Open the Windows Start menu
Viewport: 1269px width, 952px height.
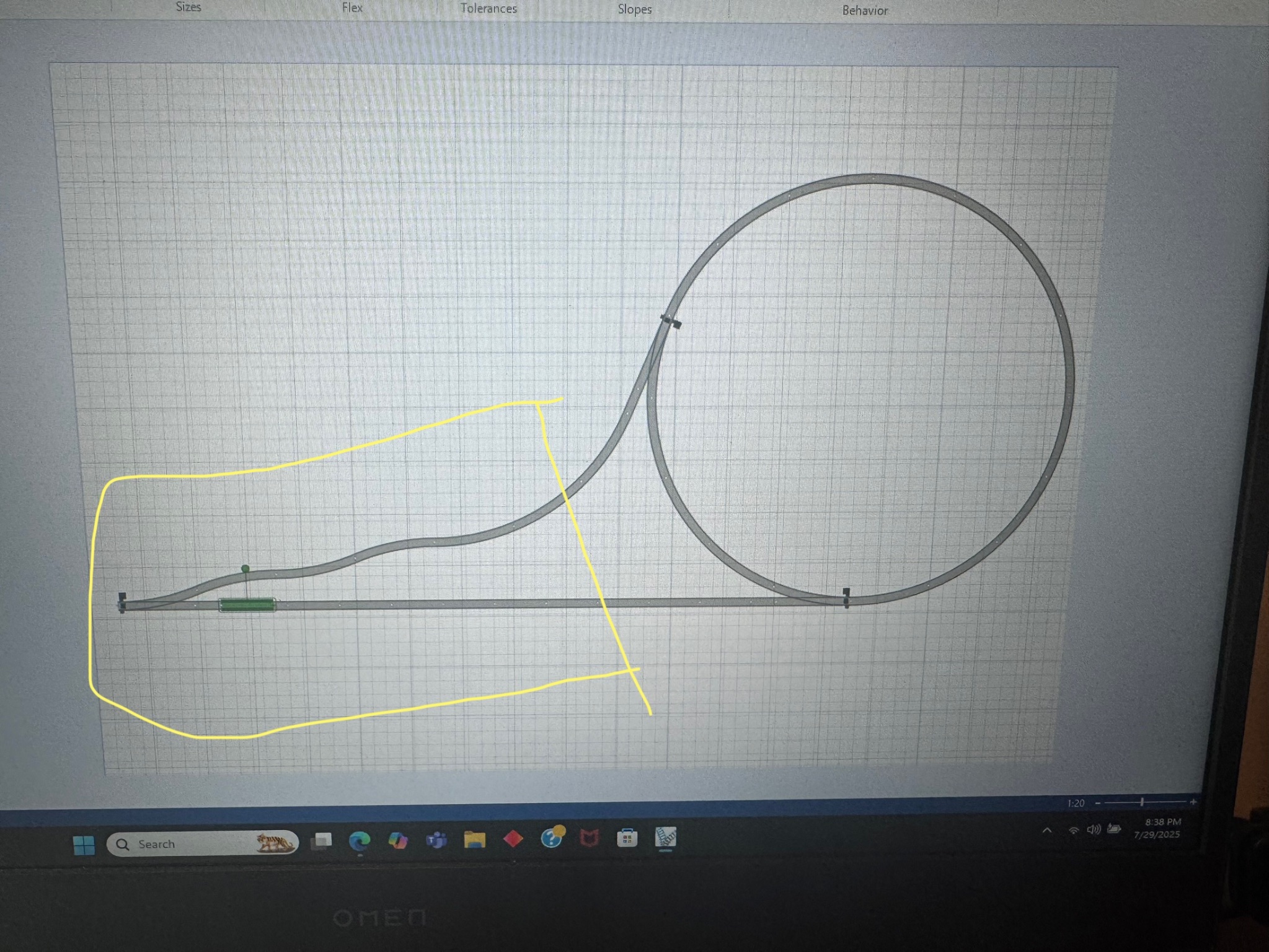click(x=84, y=845)
